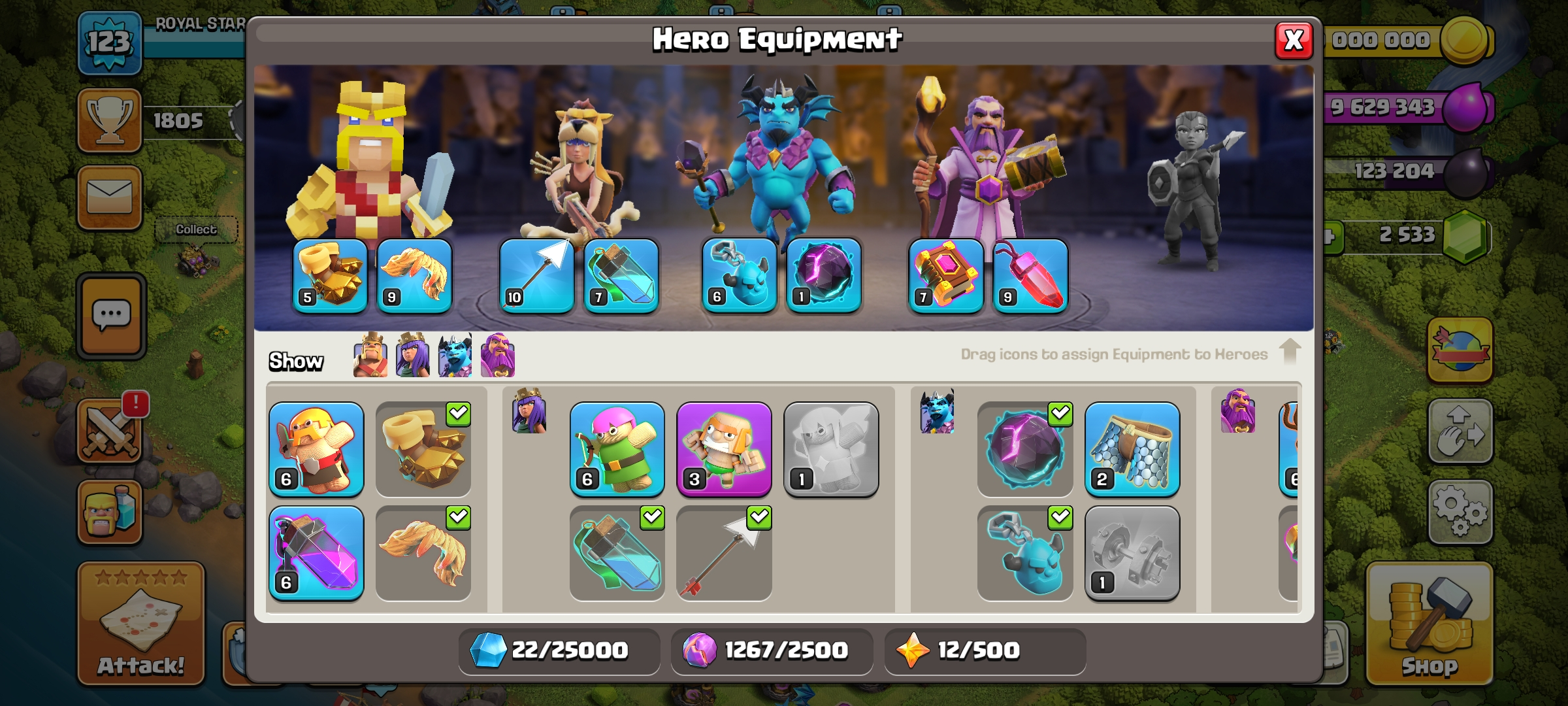1568x706 pixels.
Task: Select the greyed-out dumbbell equipment
Action: pos(1132,553)
